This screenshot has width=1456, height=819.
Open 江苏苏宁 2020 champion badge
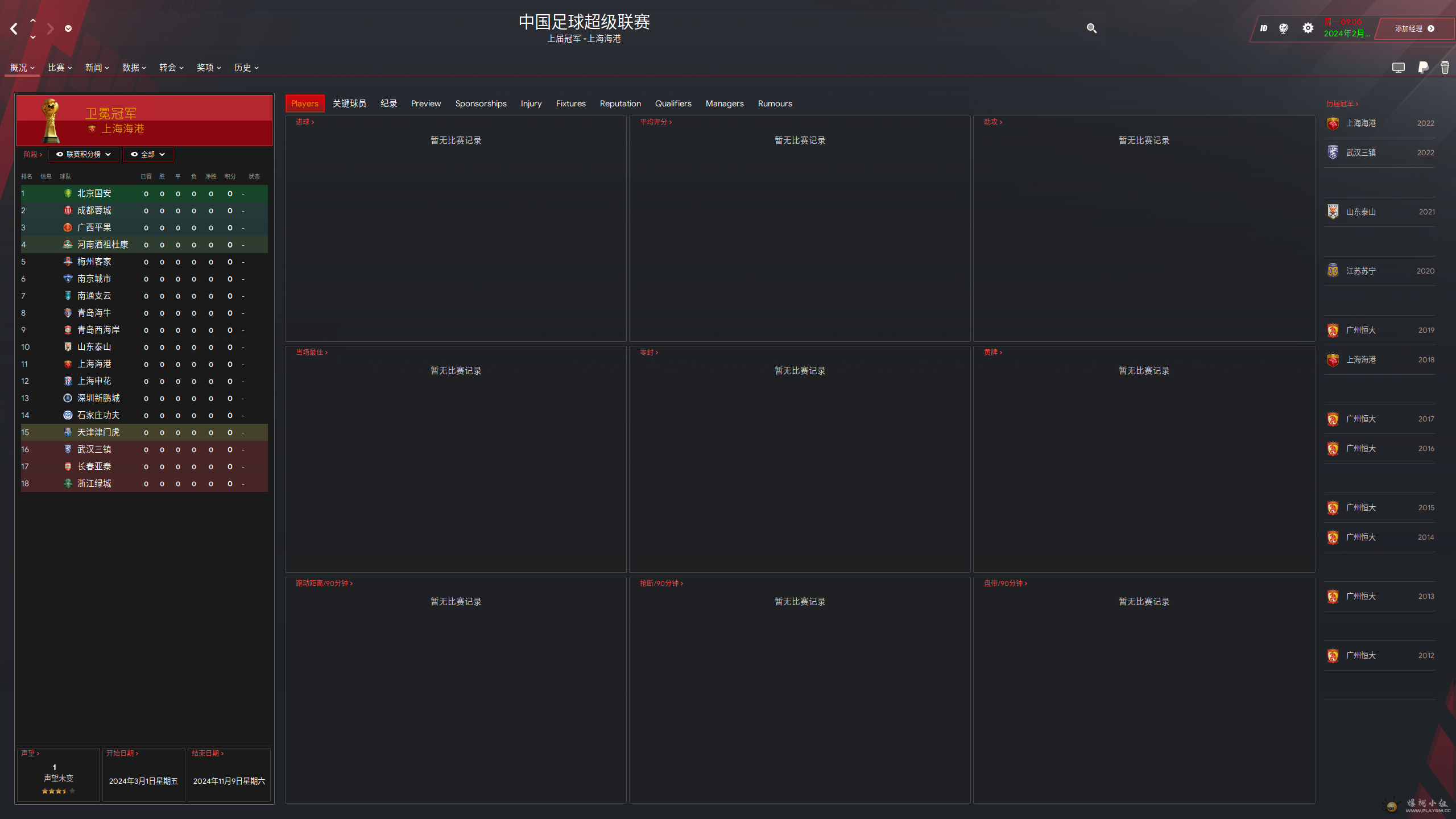pos(1333,271)
